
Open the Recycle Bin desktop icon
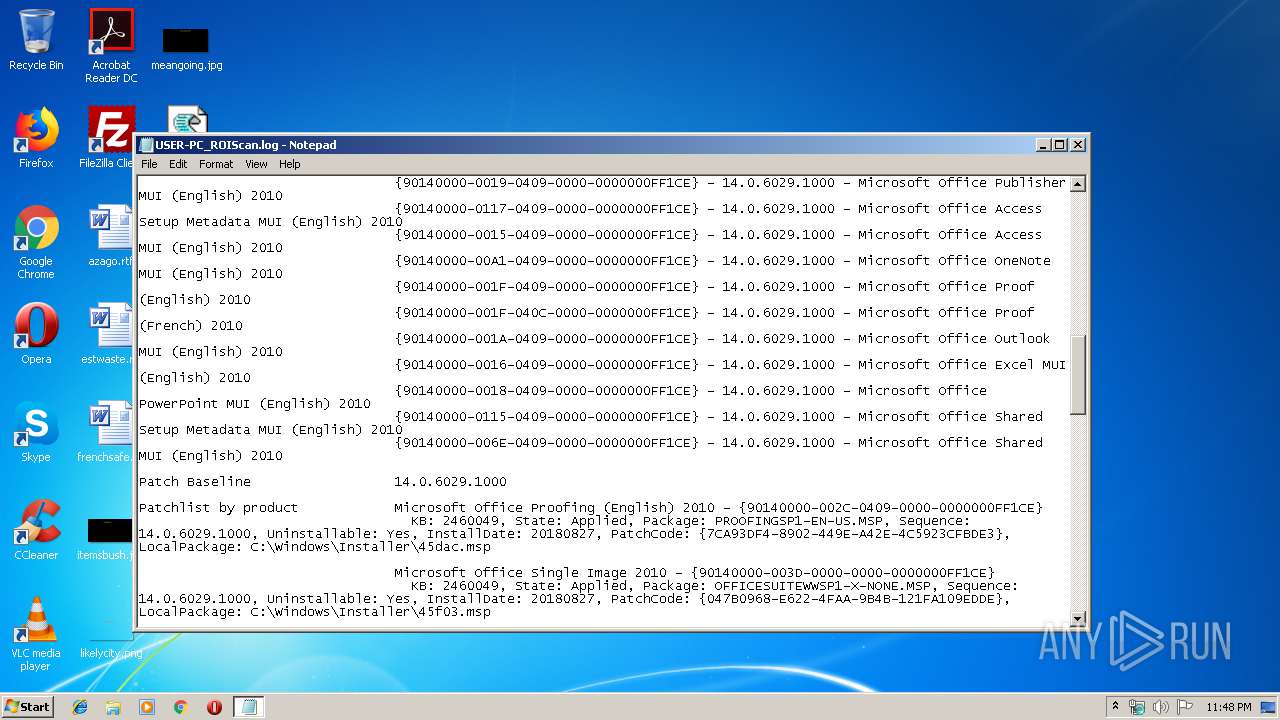tap(36, 40)
